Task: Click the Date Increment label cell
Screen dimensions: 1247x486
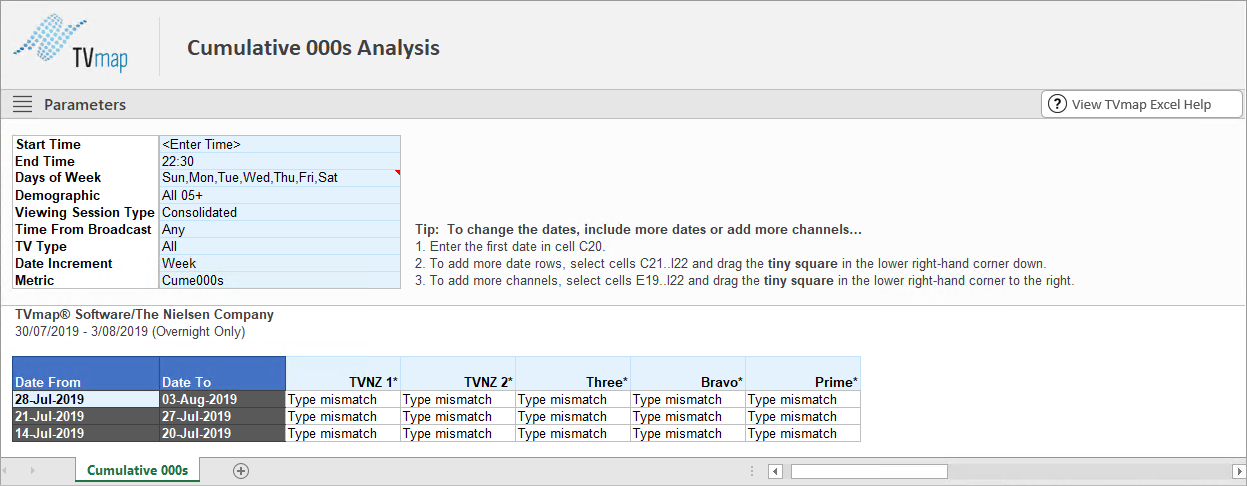Action: click(x=86, y=263)
